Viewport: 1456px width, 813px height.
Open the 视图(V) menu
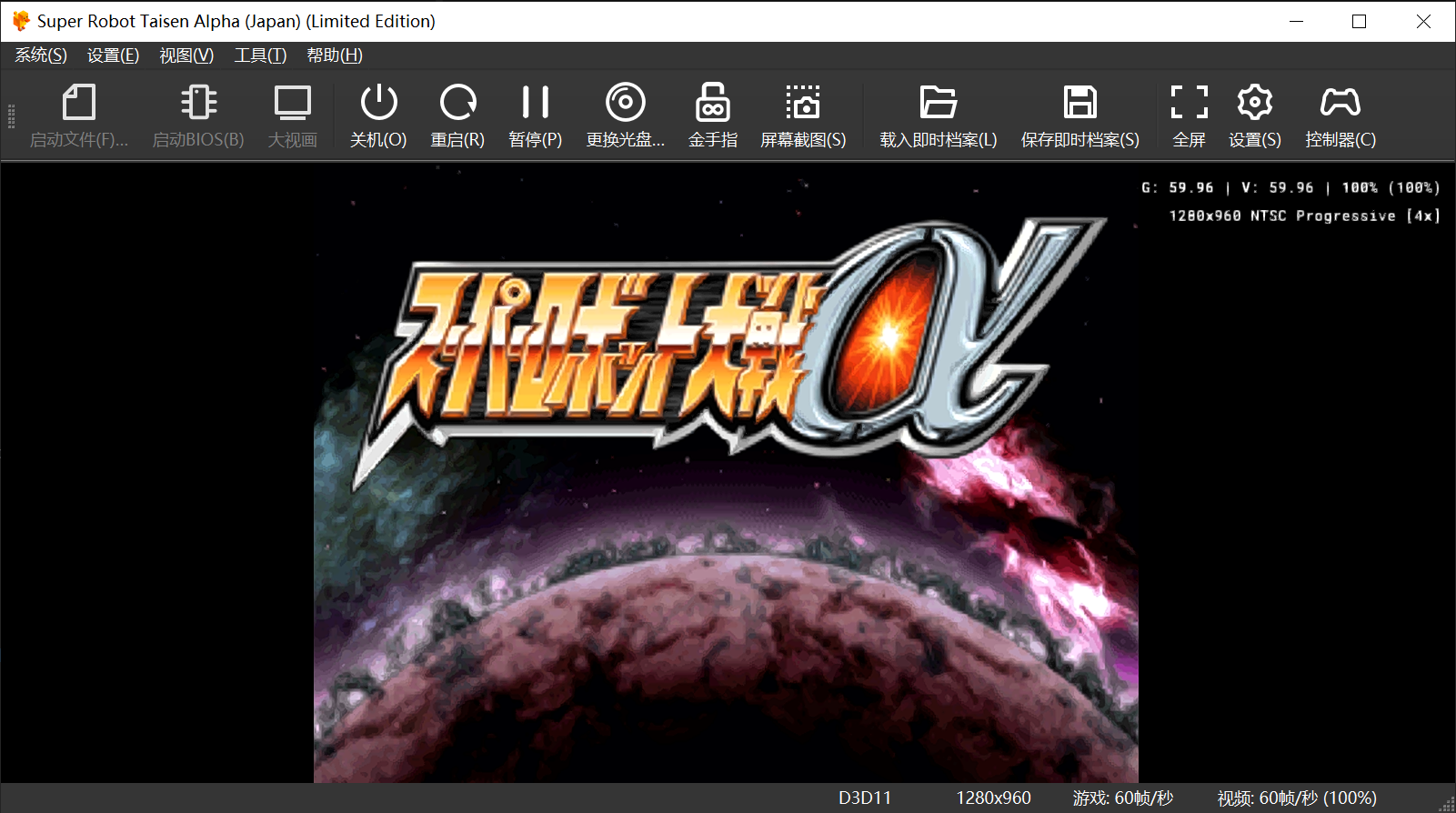click(x=186, y=55)
